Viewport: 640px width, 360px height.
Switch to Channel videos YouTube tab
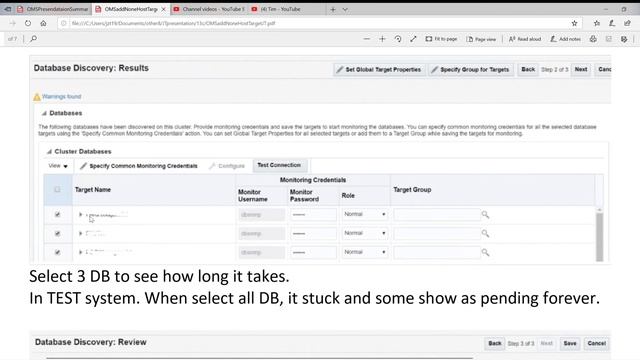(x=209, y=9)
